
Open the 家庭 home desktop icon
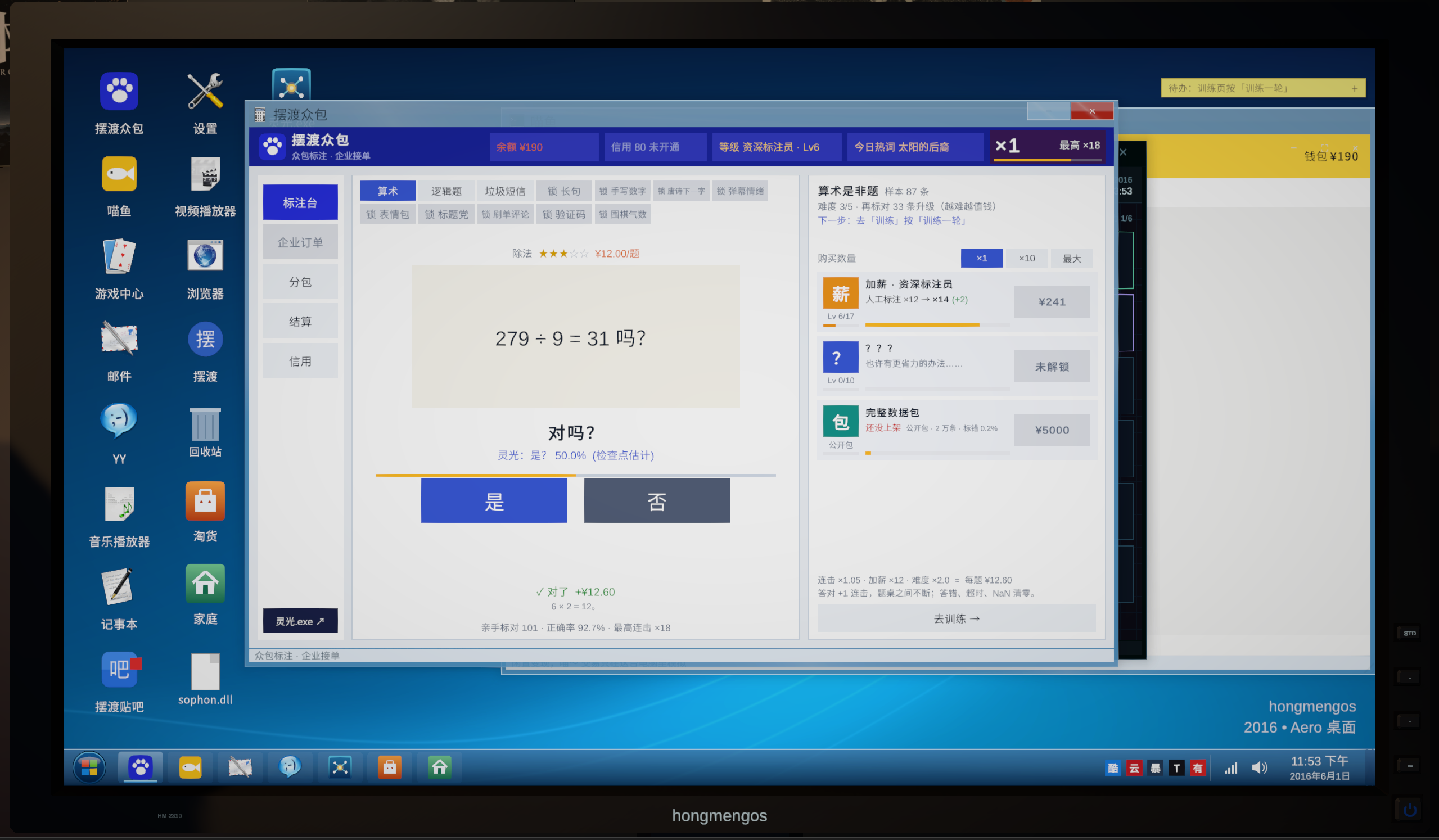[205, 595]
